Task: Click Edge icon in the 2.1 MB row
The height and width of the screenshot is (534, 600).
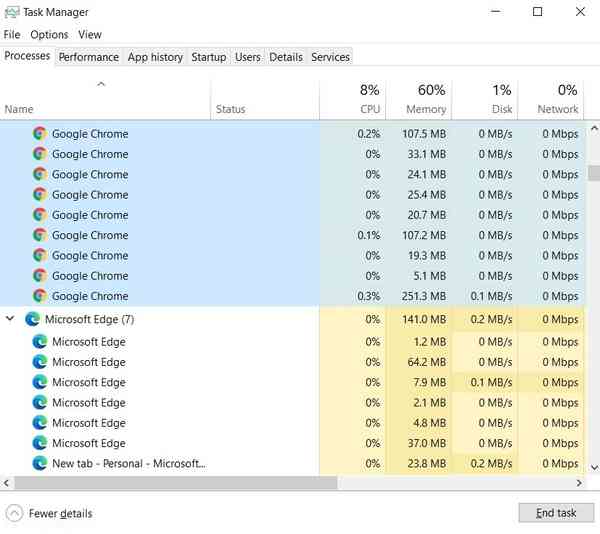Action: (40, 402)
